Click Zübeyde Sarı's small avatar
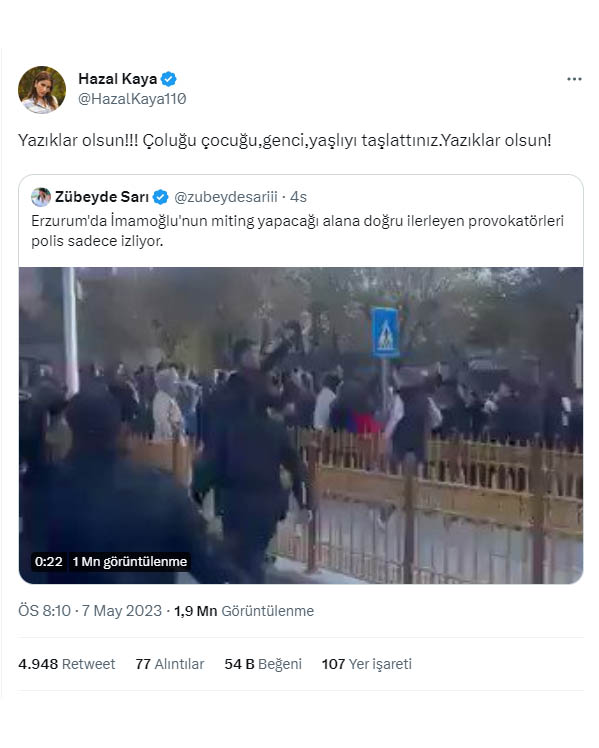 tap(41, 197)
